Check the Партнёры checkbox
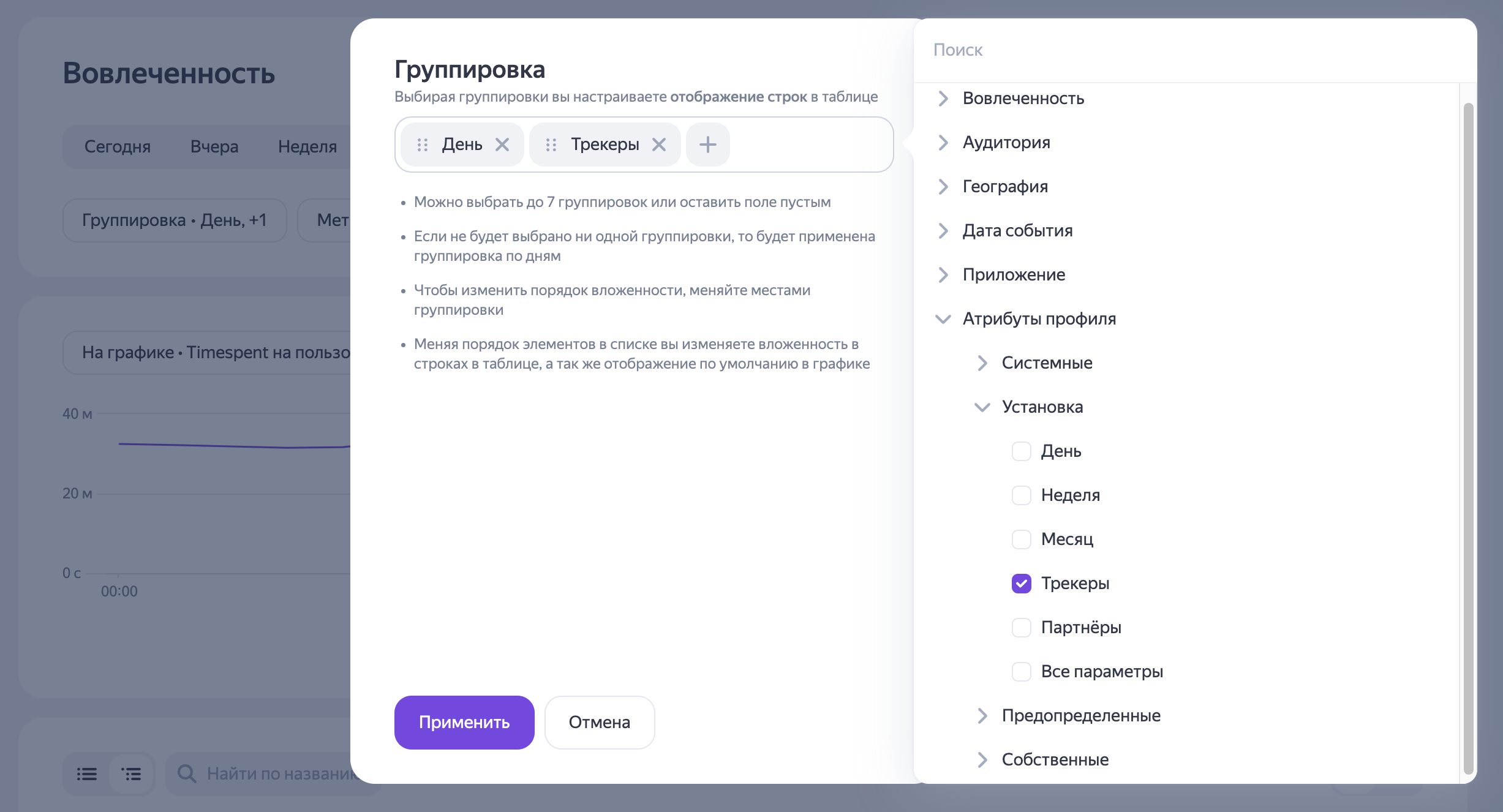 click(x=1022, y=628)
